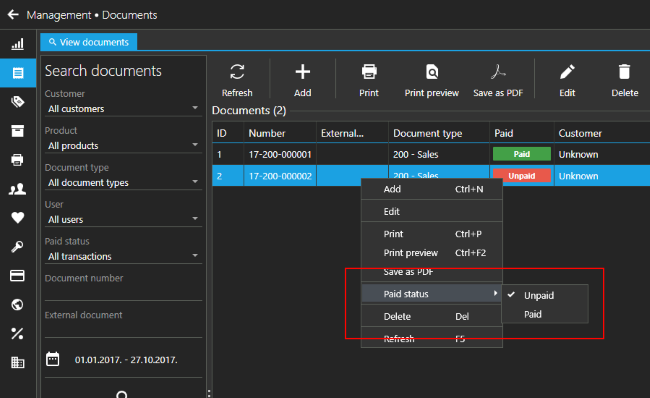Select the checked Unpaid submenu option
The width and height of the screenshot is (650, 398).
545,295
